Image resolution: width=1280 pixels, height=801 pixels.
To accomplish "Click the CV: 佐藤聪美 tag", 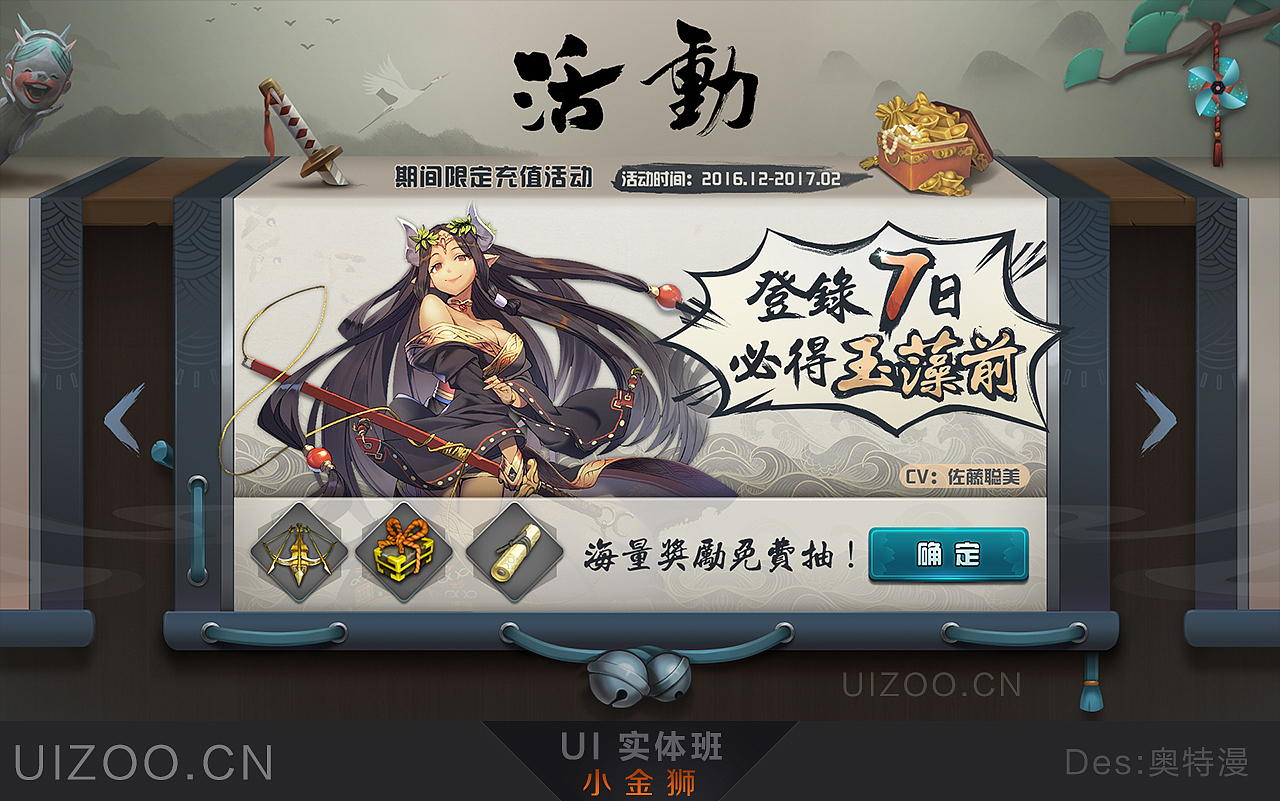I will [962, 477].
